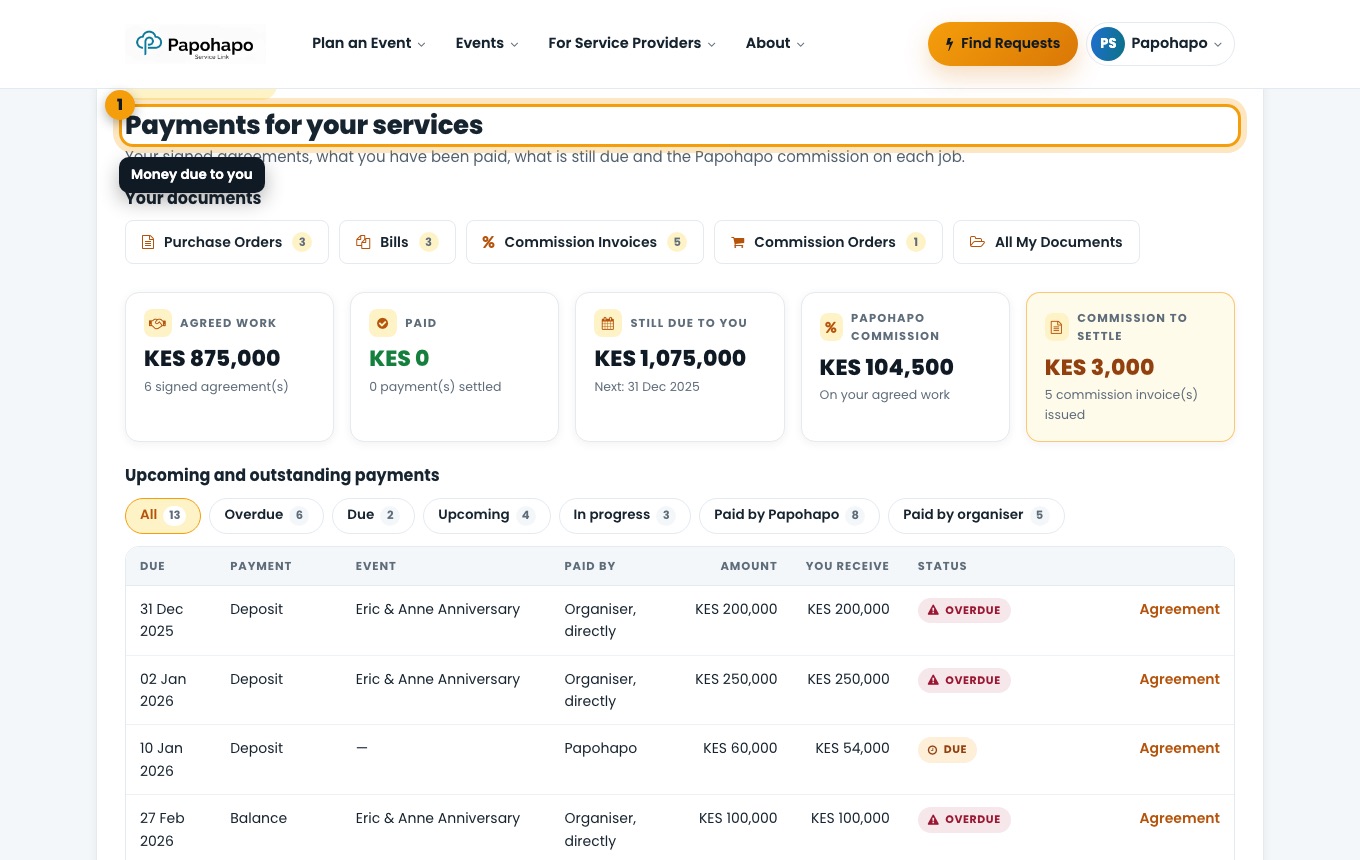Screen dimensions: 1360x860
Task: Click the PS profile avatar
Action: 1108,44
